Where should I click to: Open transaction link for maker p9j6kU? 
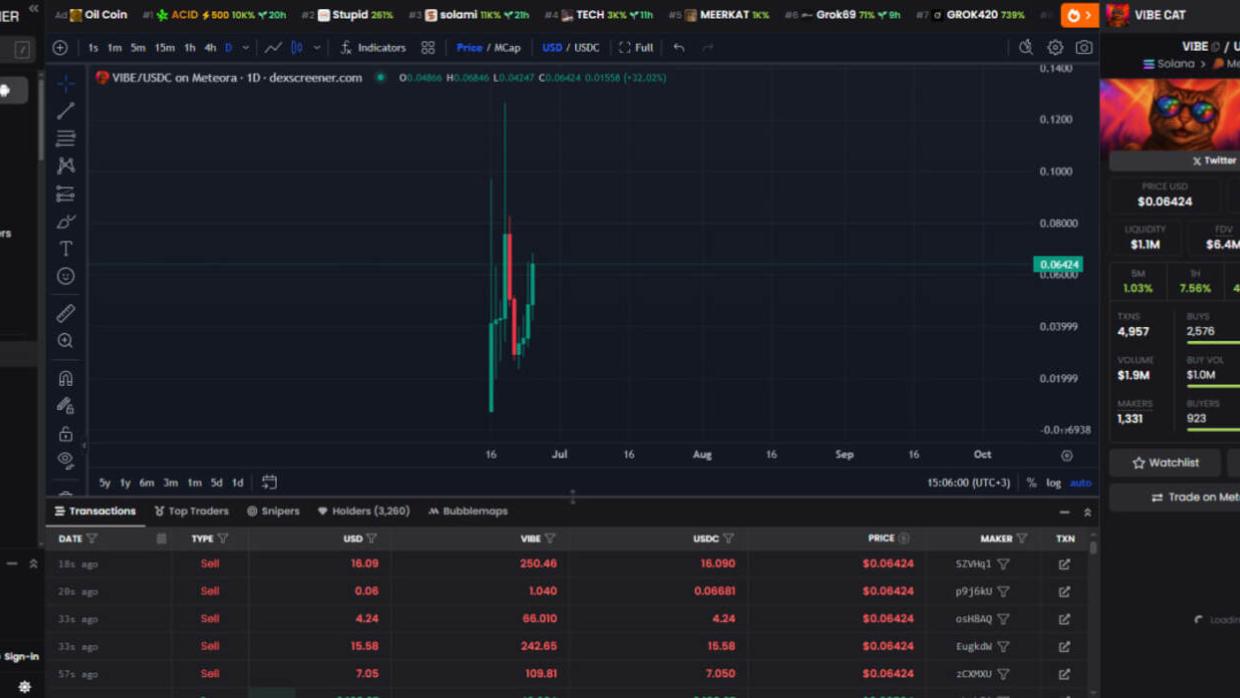[x=1064, y=591]
